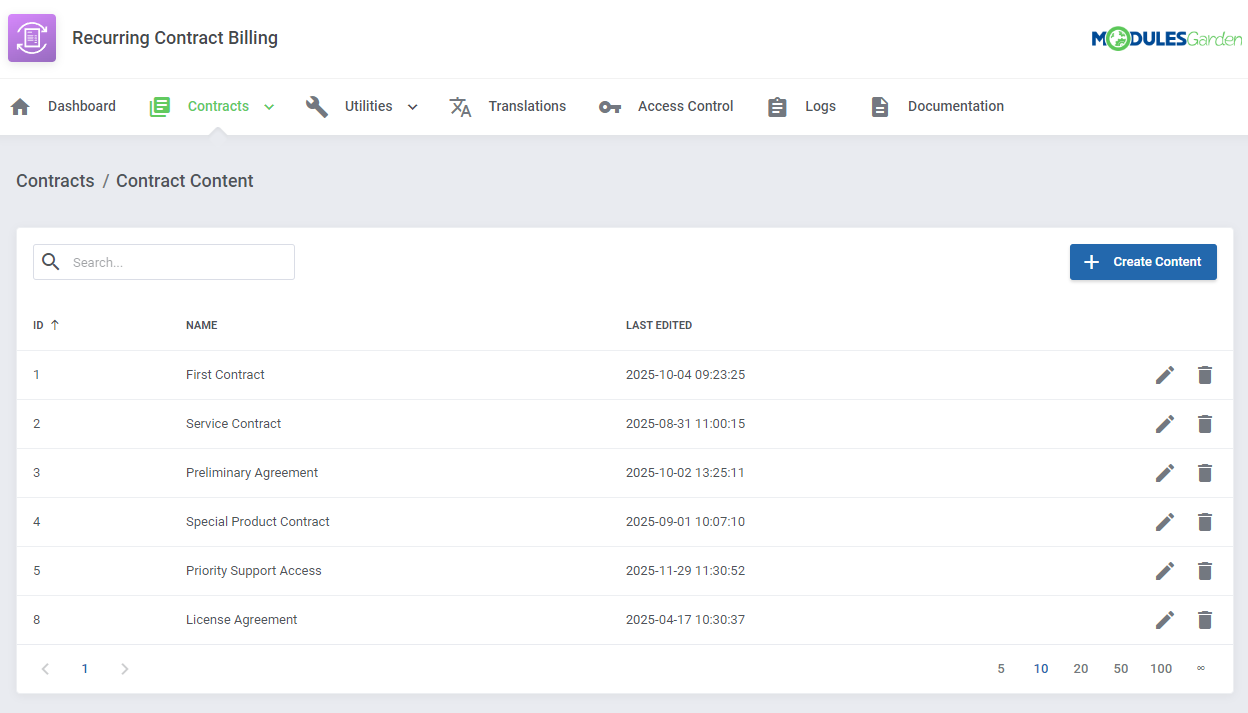Expand the Contracts navigation dropdown
This screenshot has width=1248, height=713.
click(x=268, y=106)
